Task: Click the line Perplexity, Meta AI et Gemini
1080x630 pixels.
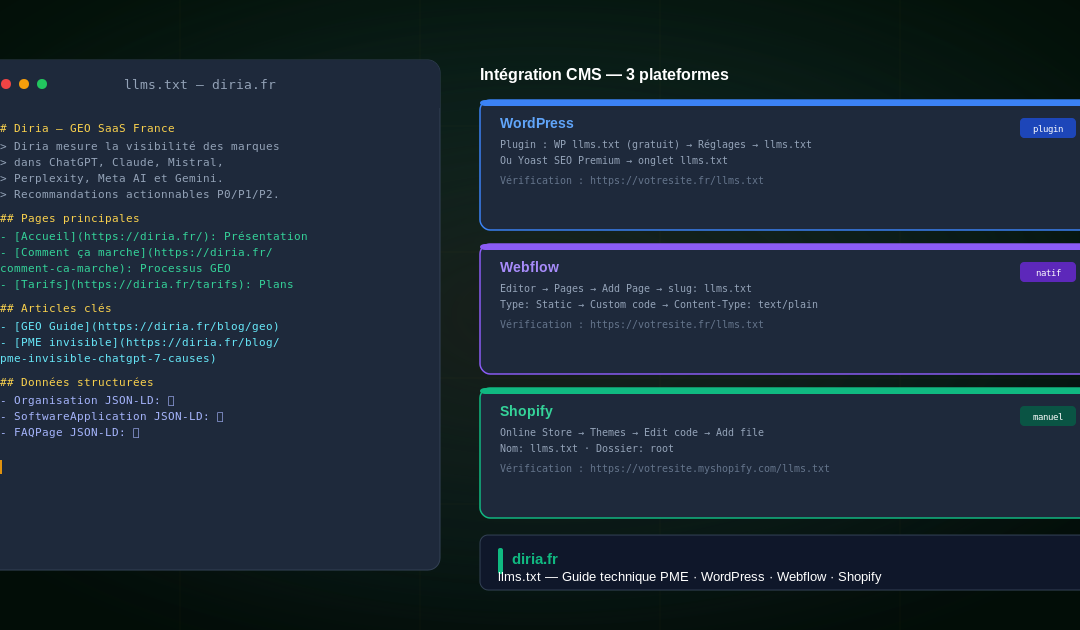Action: (x=112, y=178)
